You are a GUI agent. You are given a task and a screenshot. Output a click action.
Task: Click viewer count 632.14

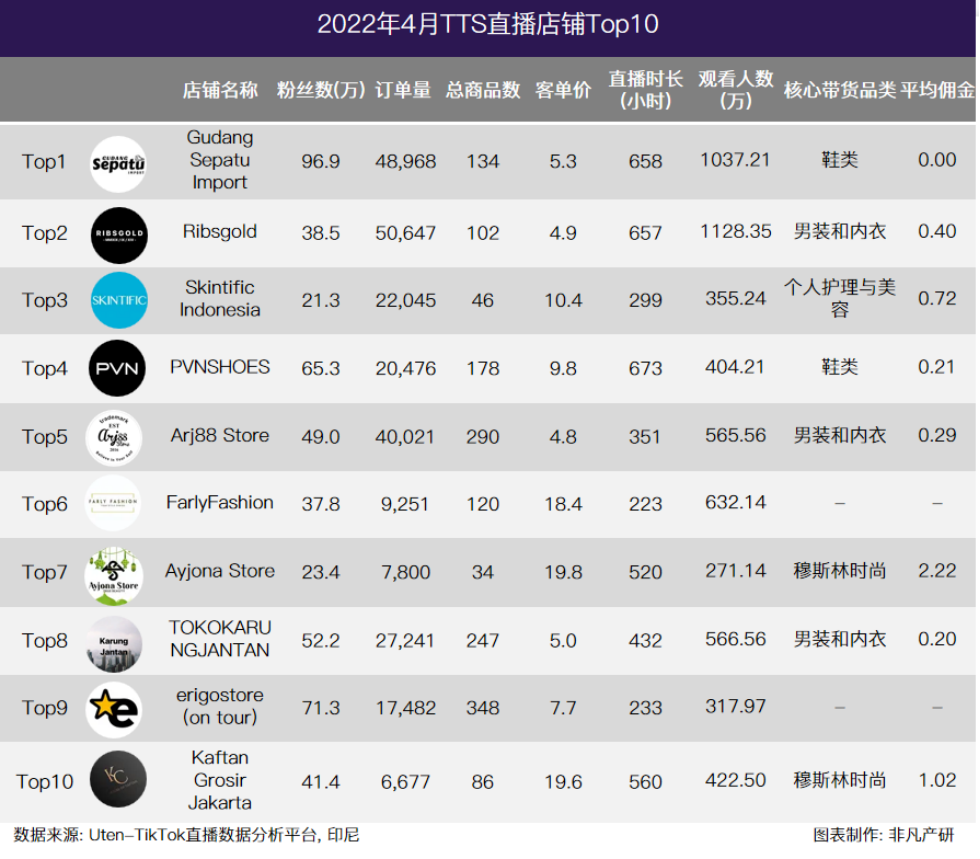[x=736, y=503]
